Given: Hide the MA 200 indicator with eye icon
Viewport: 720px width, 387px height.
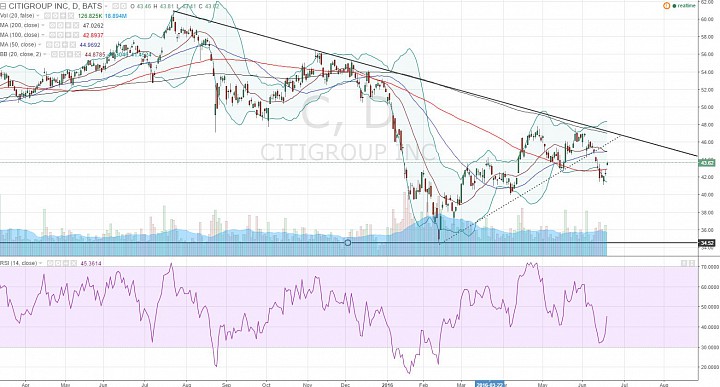Looking at the screenshot, I should click(52, 25).
